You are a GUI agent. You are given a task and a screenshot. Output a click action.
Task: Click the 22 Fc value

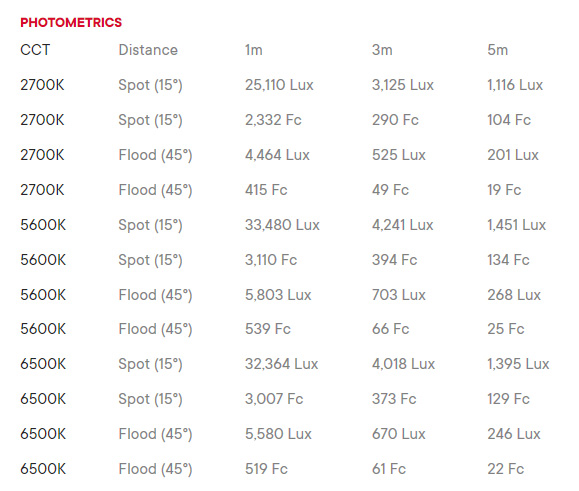(x=506, y=469)
